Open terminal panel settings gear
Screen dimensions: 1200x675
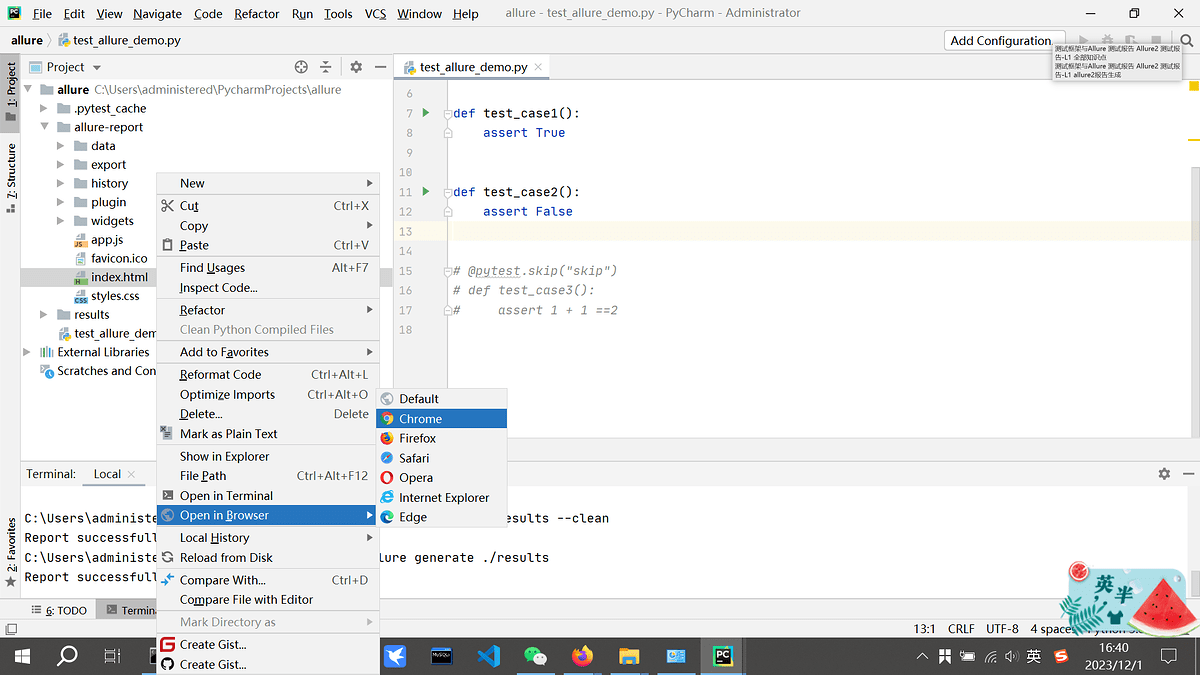[x=1164, y=474]
